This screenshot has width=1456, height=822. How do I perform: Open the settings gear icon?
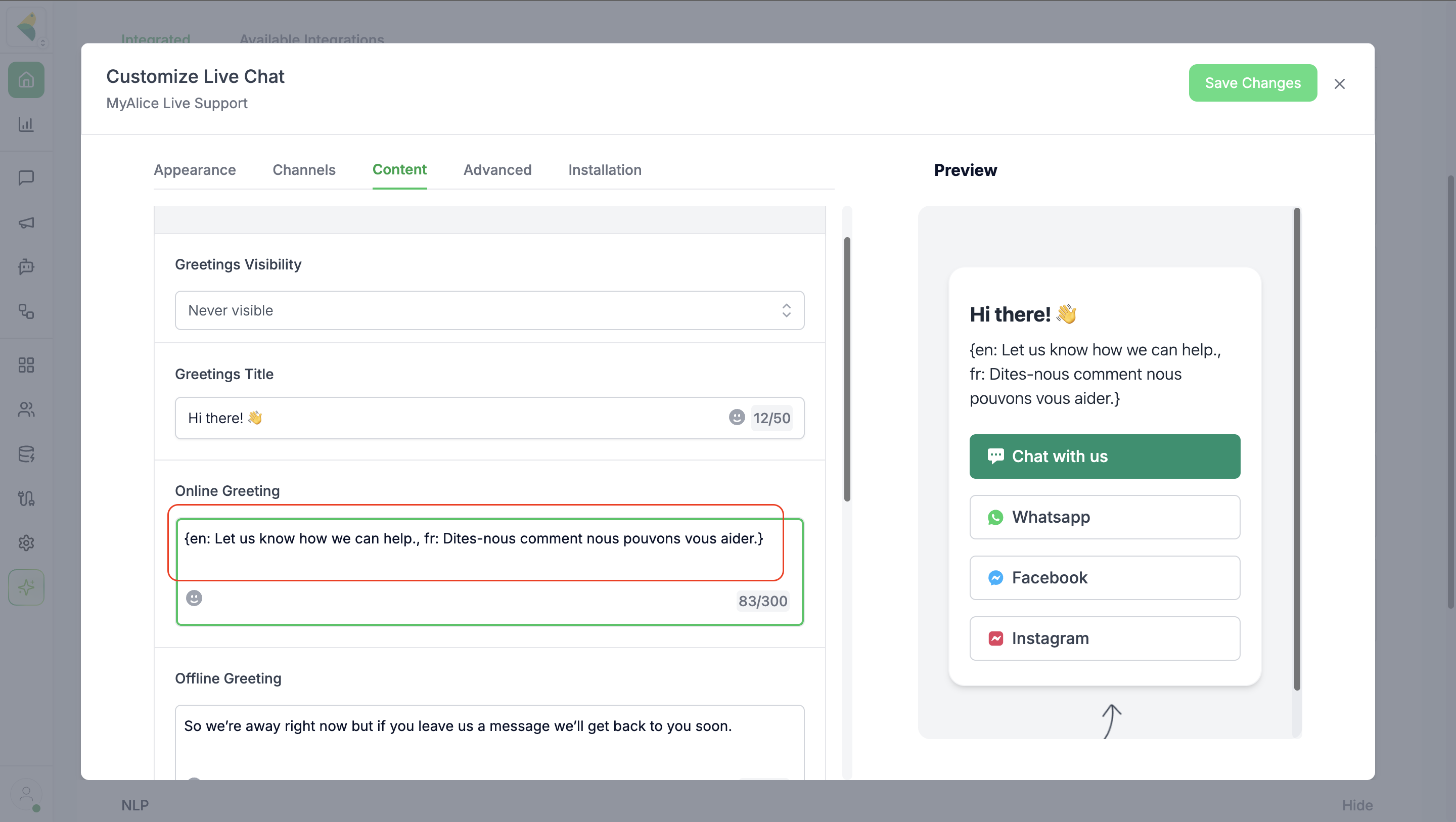click(x=26, y=543)
